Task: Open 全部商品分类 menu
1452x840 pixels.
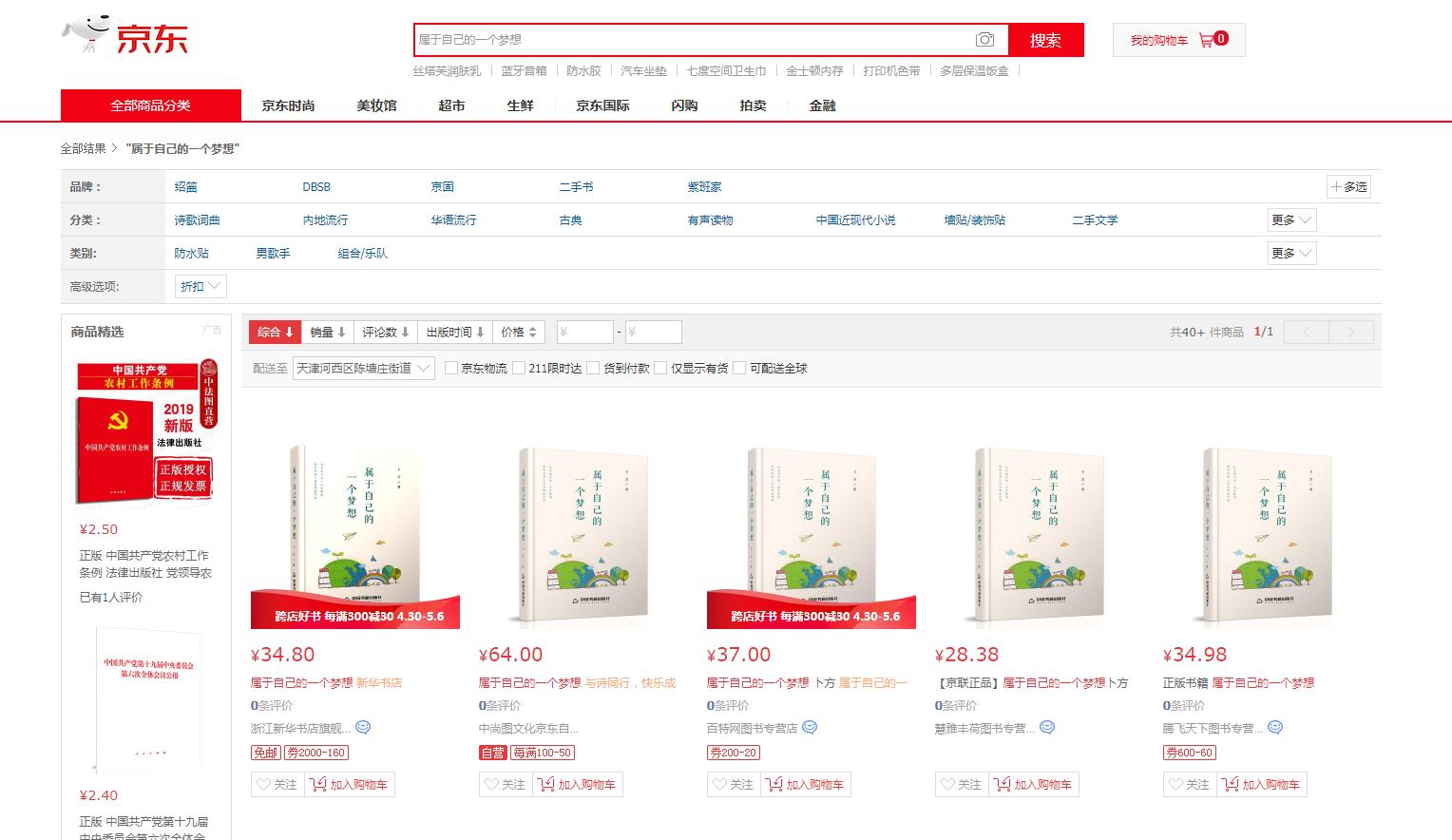Action: [151, 105]
